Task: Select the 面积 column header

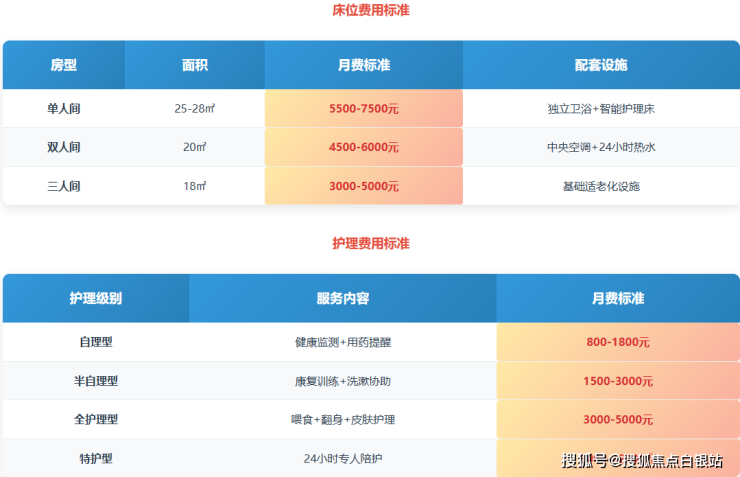Action: click(195, 65)
